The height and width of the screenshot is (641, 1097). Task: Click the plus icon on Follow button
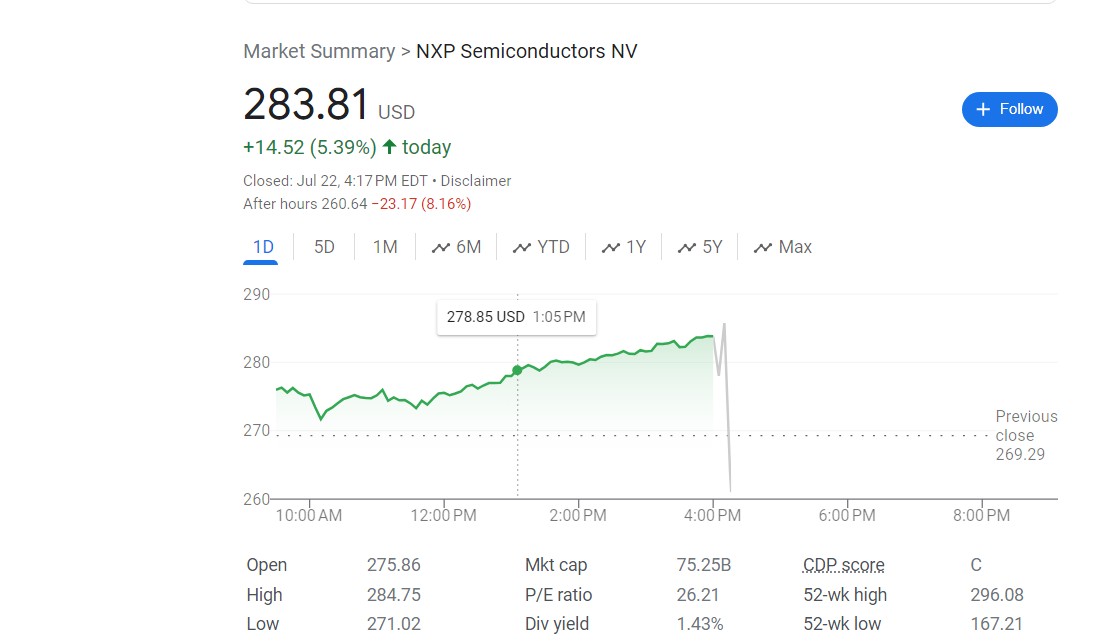[983, 109]
